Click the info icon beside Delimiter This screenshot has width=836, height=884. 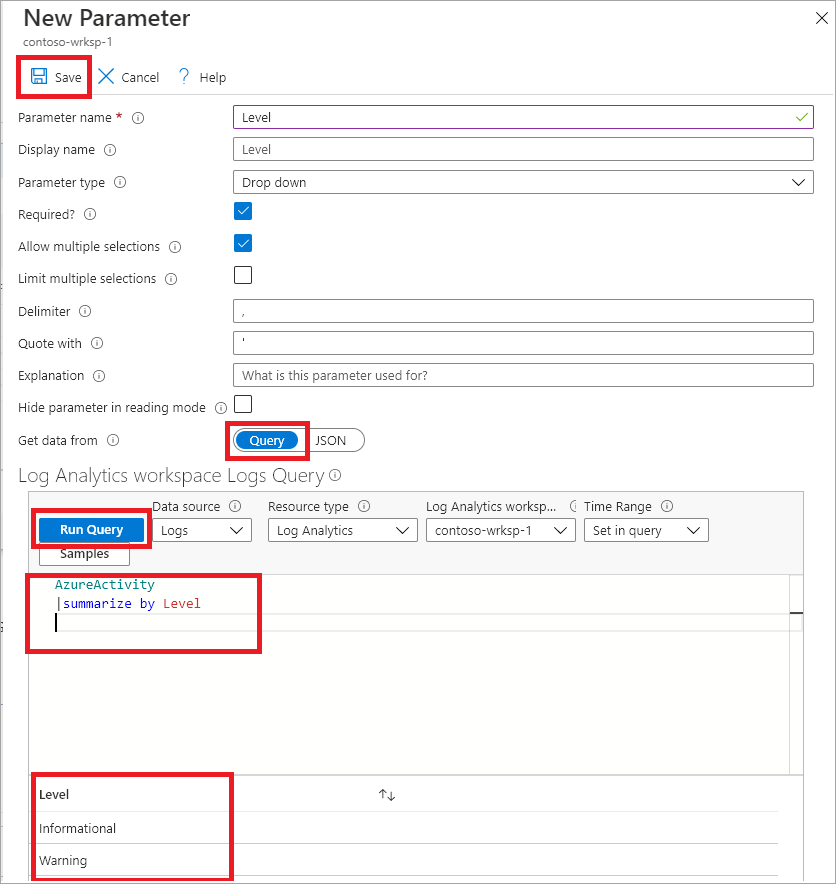click(84, 311)
